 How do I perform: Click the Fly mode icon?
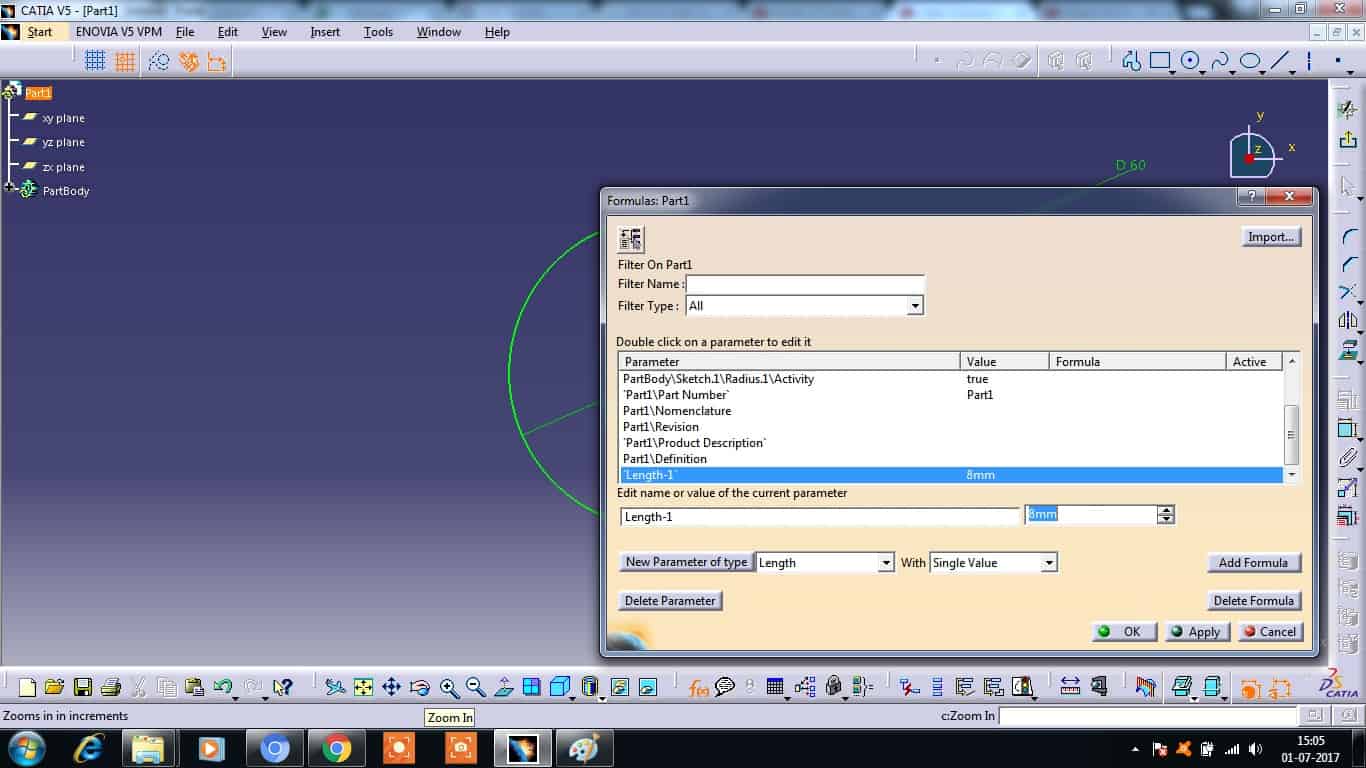335,686
